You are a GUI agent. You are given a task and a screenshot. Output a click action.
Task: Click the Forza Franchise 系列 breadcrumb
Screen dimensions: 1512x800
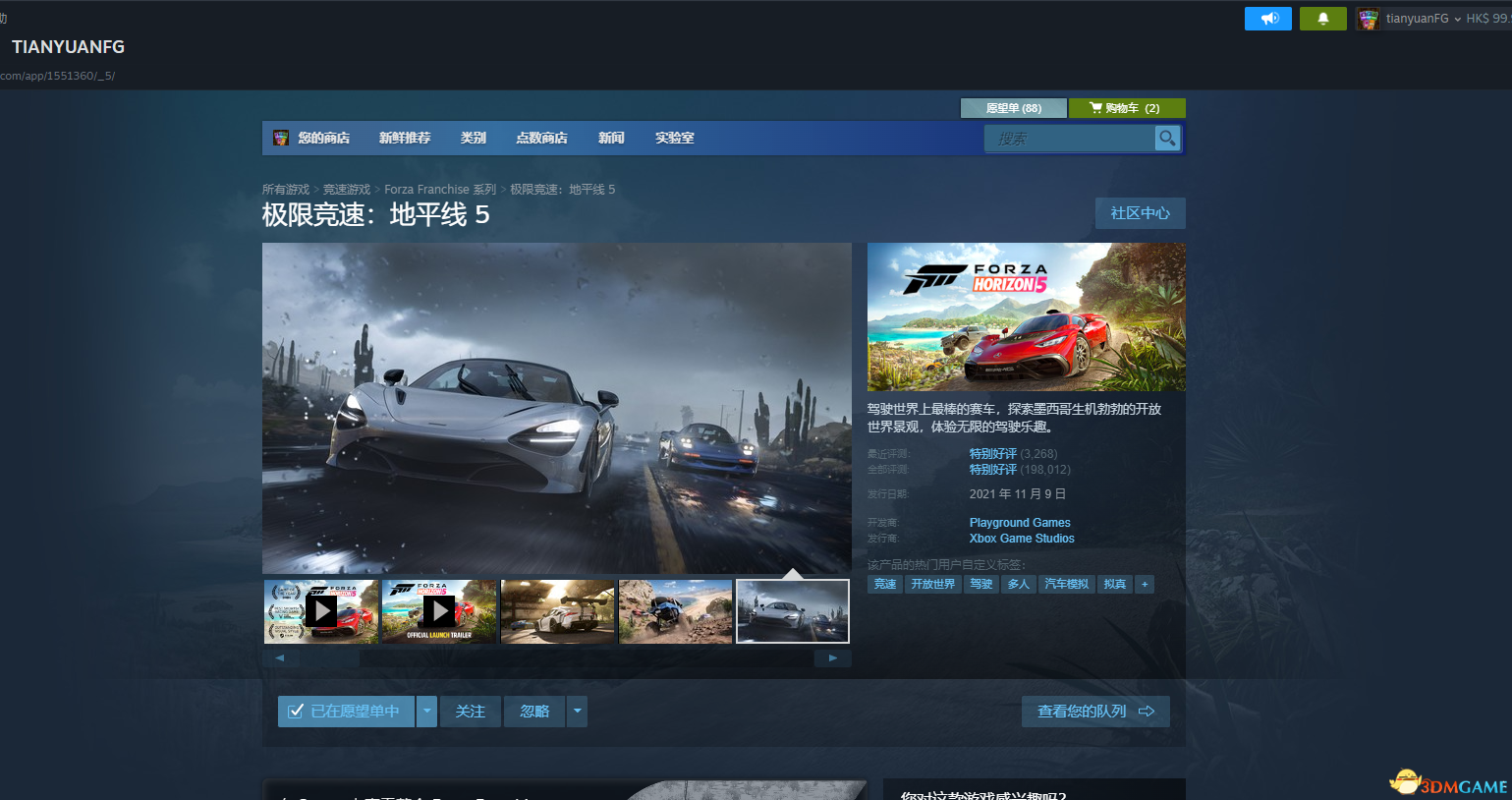(440, 190)
